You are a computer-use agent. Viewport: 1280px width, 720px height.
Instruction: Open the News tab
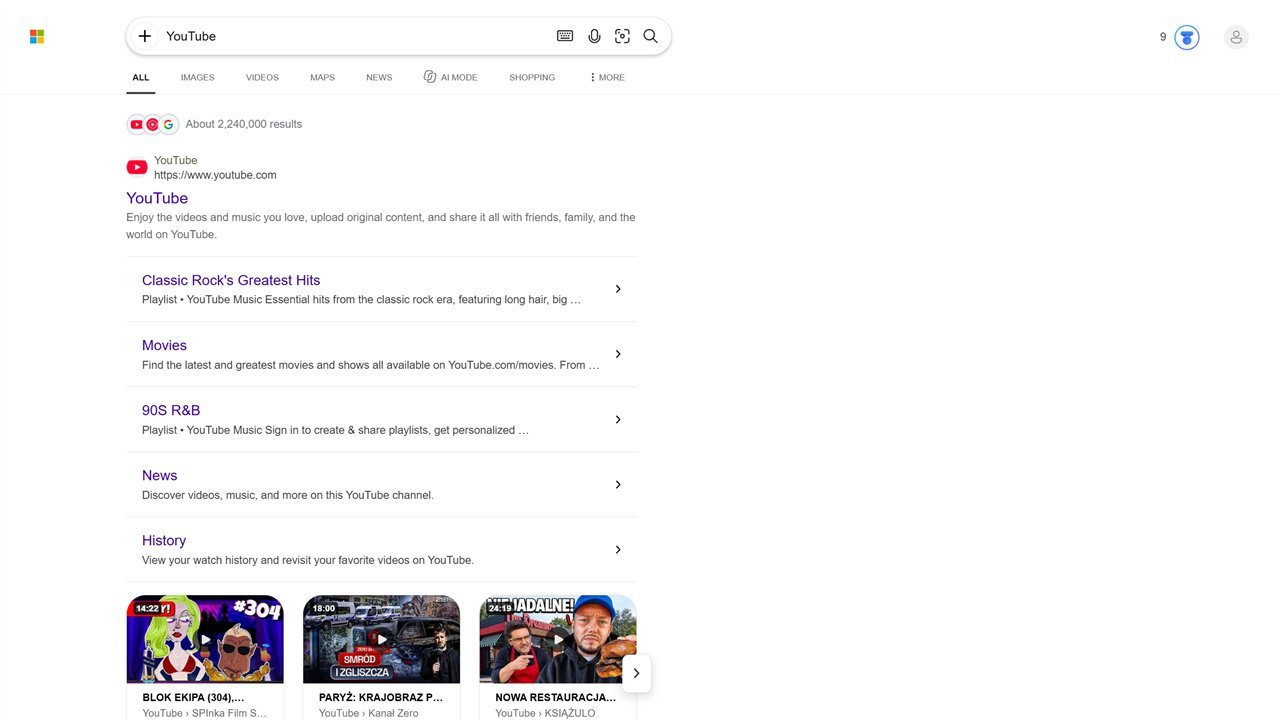tap(379, 77)
